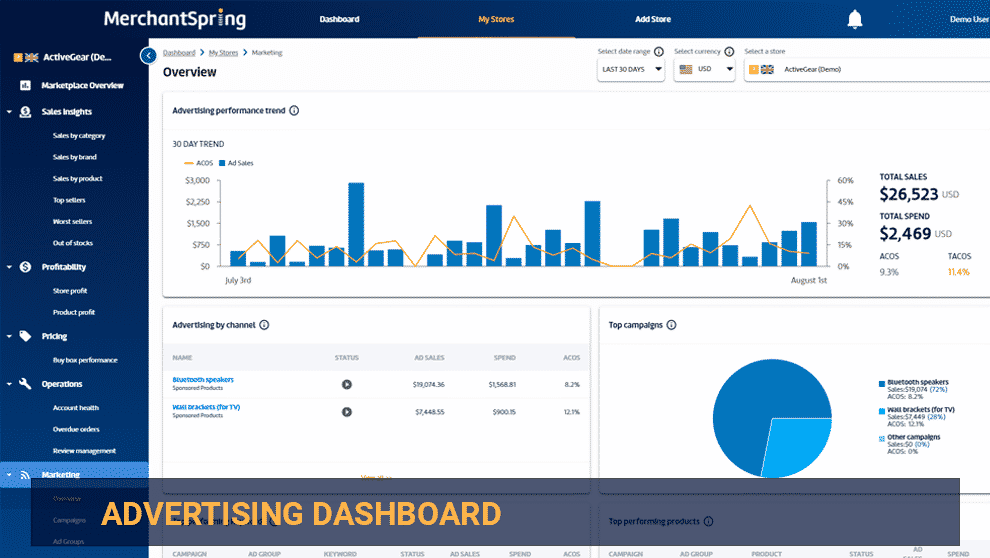Collapse the Pricing section arrow
The height and width of the screenshot is (558, 990).
[x=9, y=336]
